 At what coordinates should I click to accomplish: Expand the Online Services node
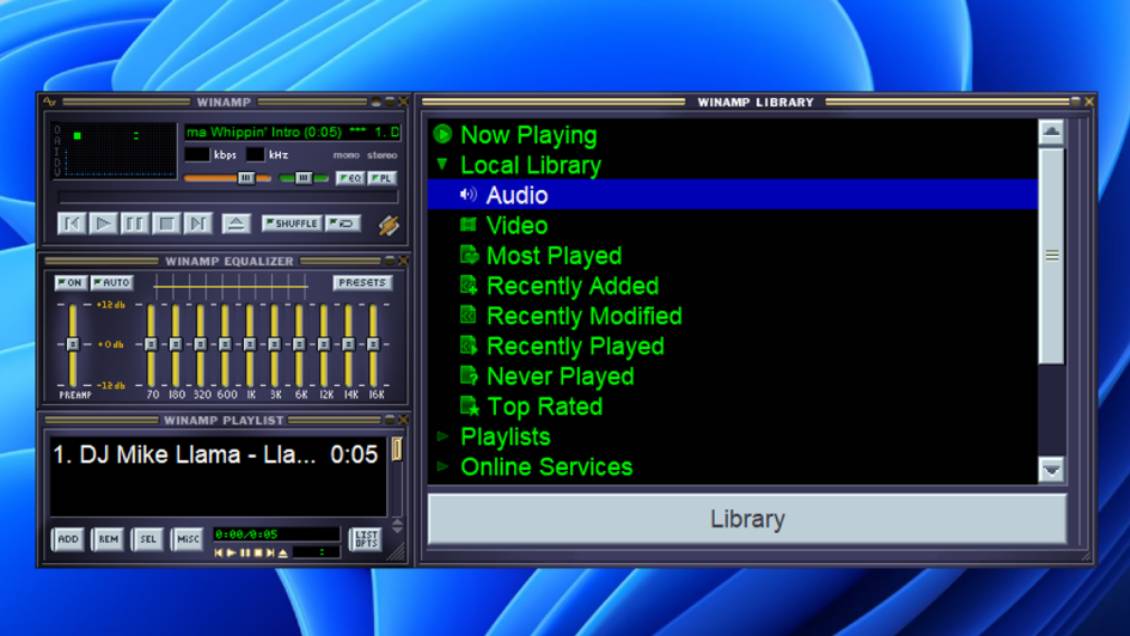click(442, 467)
